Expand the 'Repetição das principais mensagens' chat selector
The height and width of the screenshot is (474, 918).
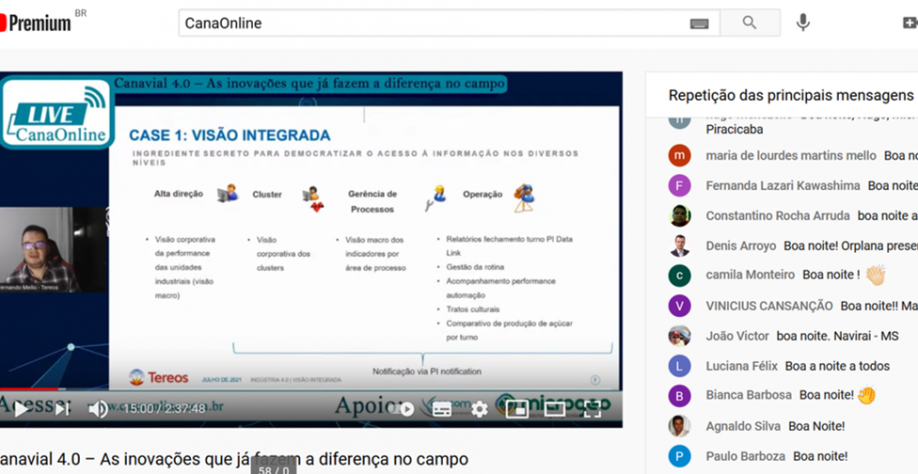coord(790,95)
